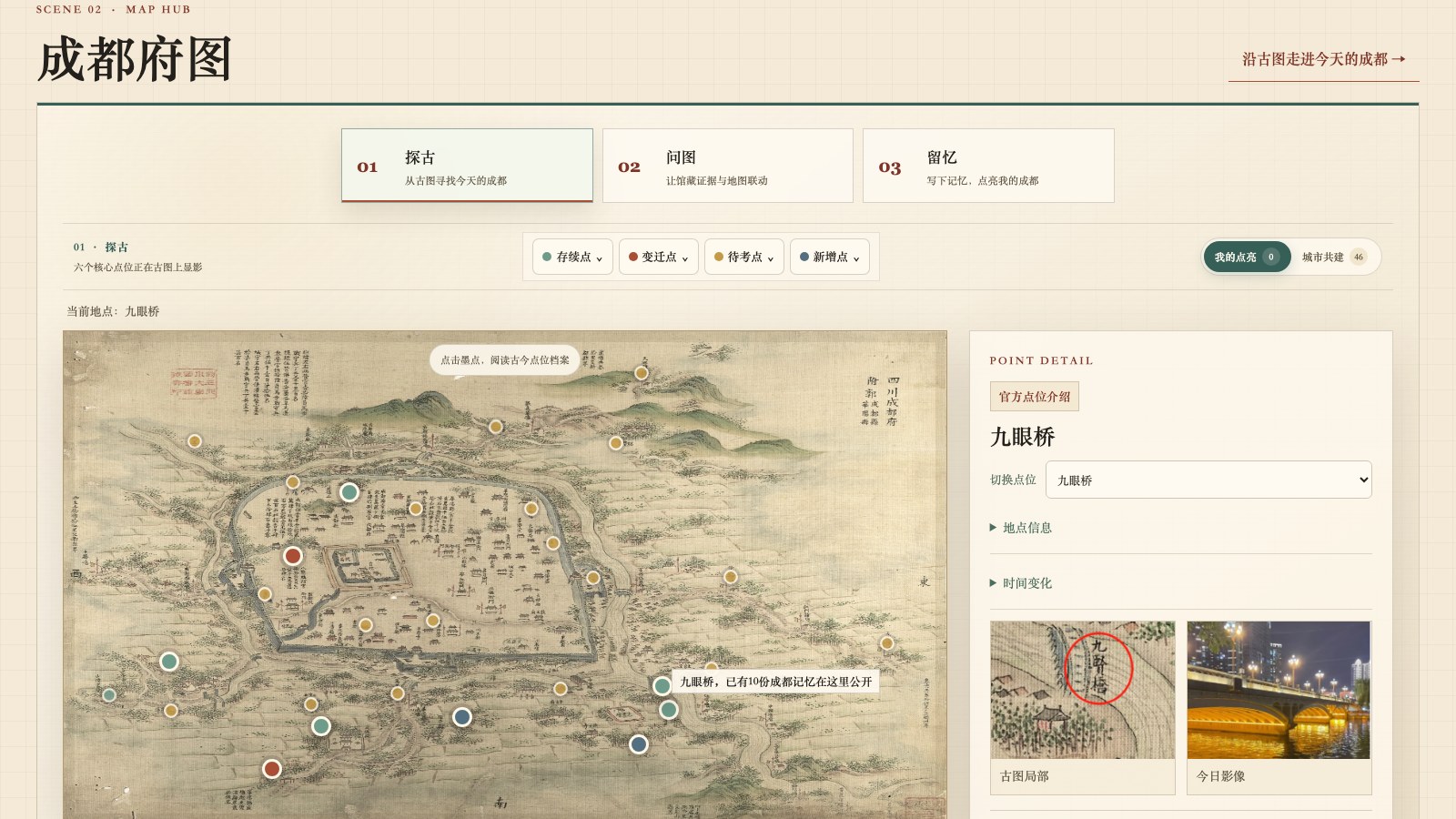Expand the 时间变化 section
Screen dimensions: 1456x819
[x=1180, y=583]
